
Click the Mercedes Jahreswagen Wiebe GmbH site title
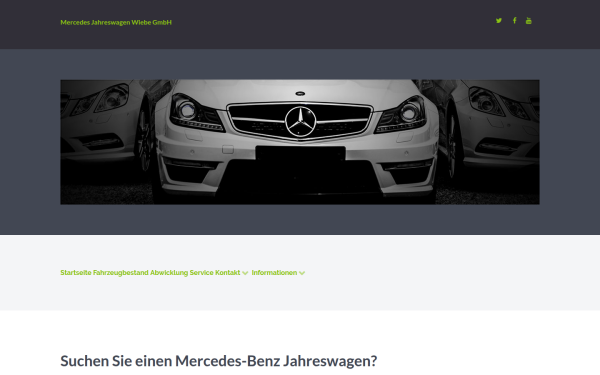(x=116, y=22)
